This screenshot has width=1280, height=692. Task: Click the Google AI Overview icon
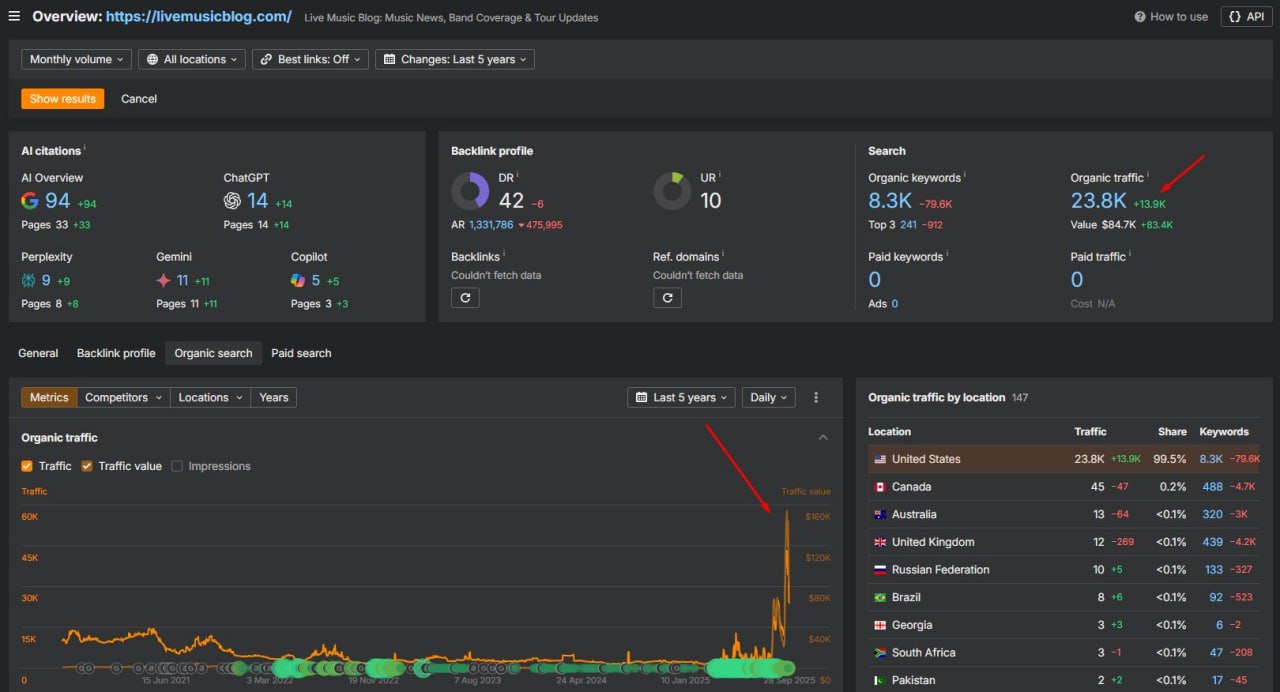(30, 201)
